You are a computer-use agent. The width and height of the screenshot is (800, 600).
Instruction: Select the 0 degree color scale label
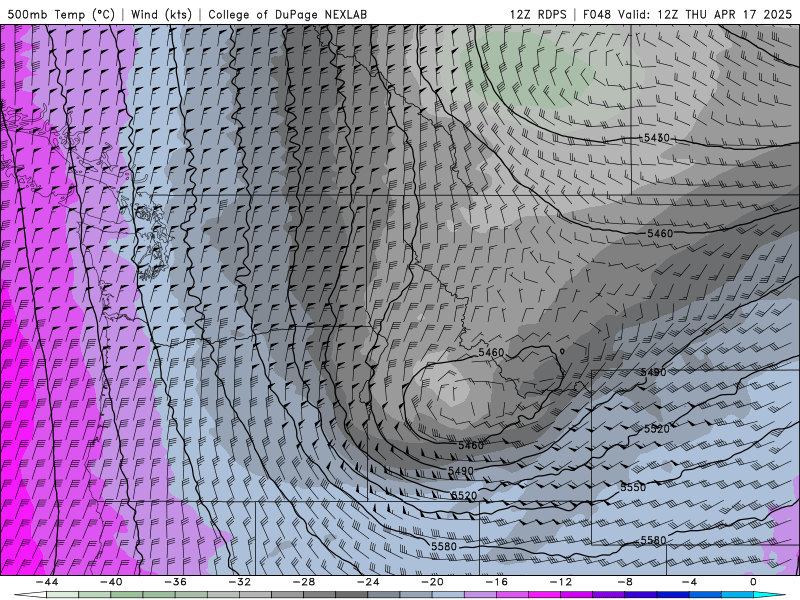(753, 582)
